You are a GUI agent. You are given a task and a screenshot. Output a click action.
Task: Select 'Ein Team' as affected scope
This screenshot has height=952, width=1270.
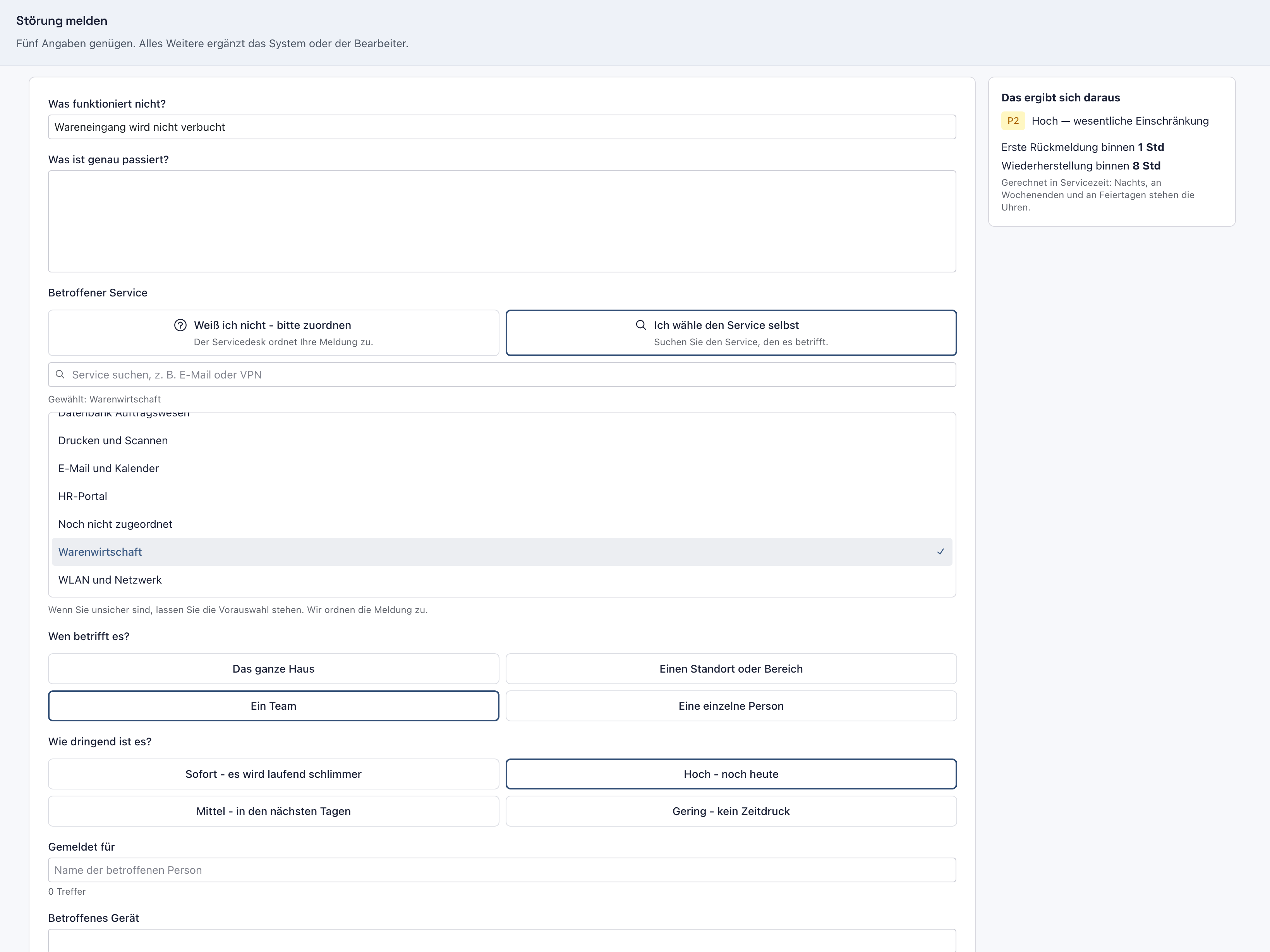point(273,706)
